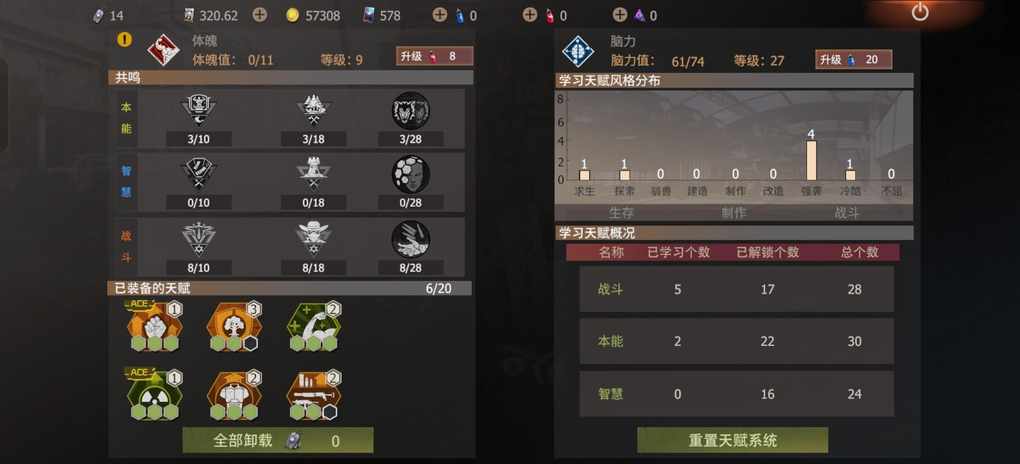Click the 全部卸载 button

click(x=278, y=441)
